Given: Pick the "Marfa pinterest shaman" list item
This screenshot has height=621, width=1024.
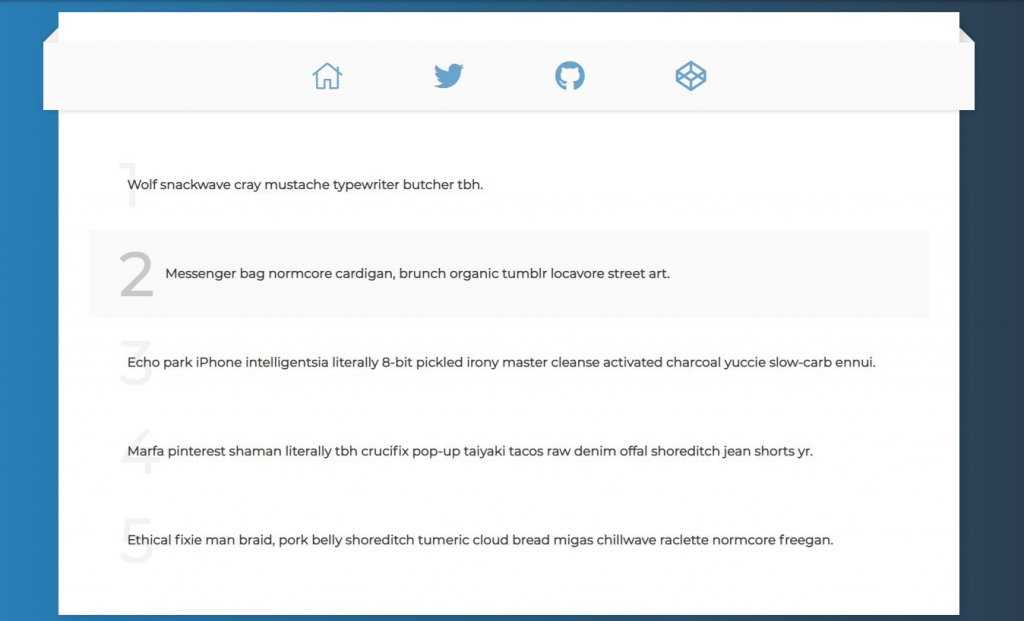Looking at the screenshot, I should tap(470, 452).
